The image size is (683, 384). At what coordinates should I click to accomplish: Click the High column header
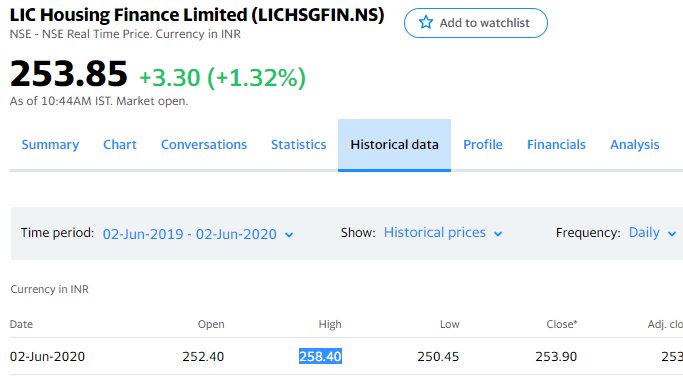(x=330, y=324)
